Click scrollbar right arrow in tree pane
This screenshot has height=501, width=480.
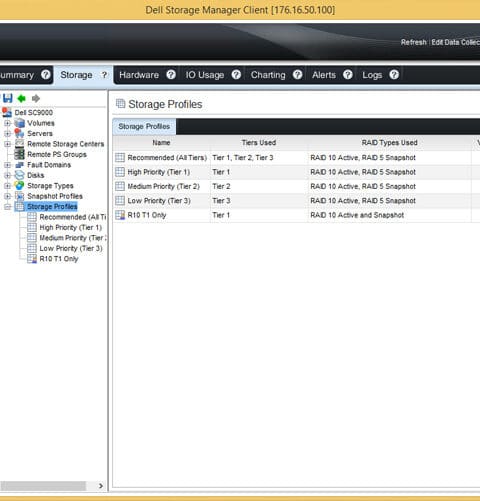101,486
